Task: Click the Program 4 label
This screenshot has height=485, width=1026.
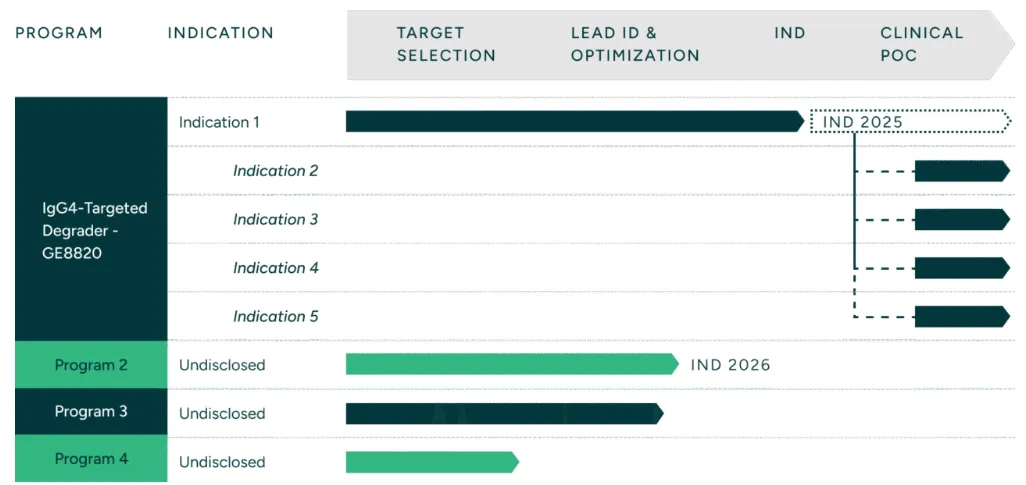Action: click(91, 459)
